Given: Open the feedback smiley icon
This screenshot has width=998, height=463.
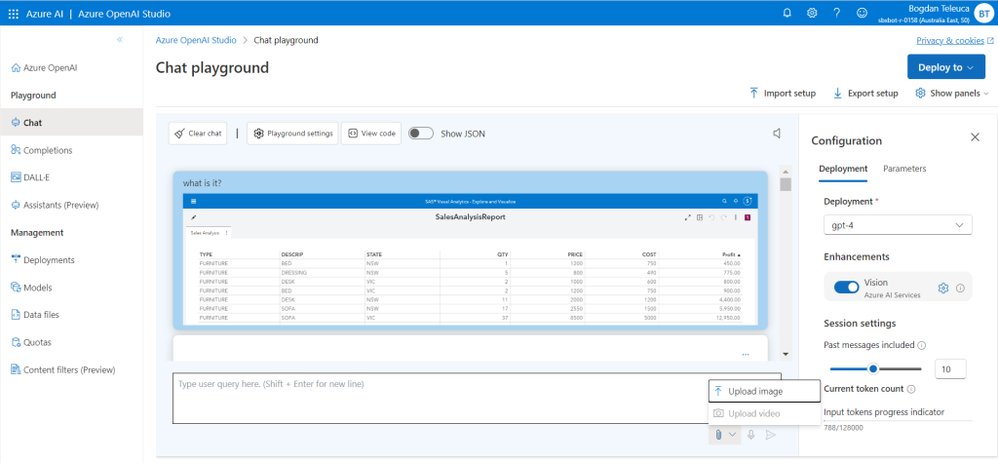Looking at the screenshot, I should 862,13.
